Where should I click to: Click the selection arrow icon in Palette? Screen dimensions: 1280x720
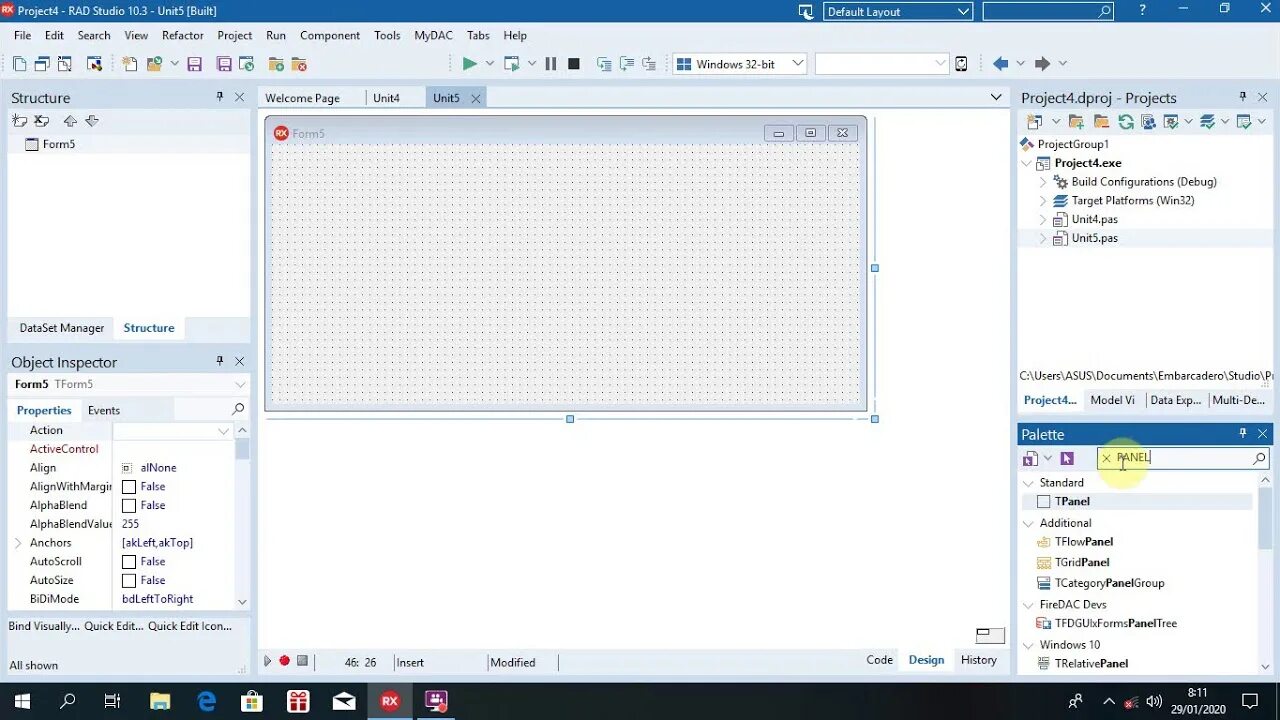(1067, 458)
